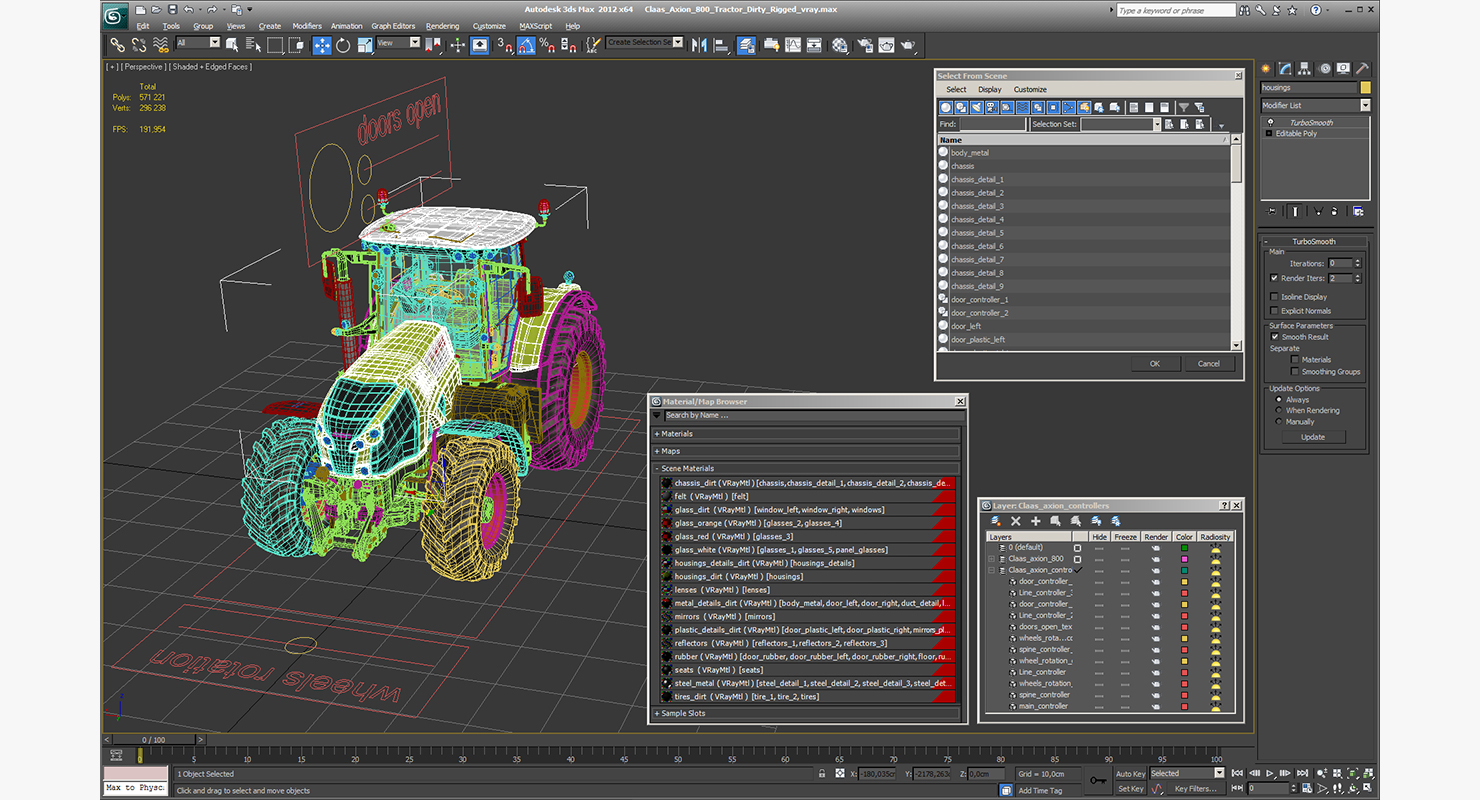Select the Select and Link tool
1480x800 pixels.
[x=118, y=45]
